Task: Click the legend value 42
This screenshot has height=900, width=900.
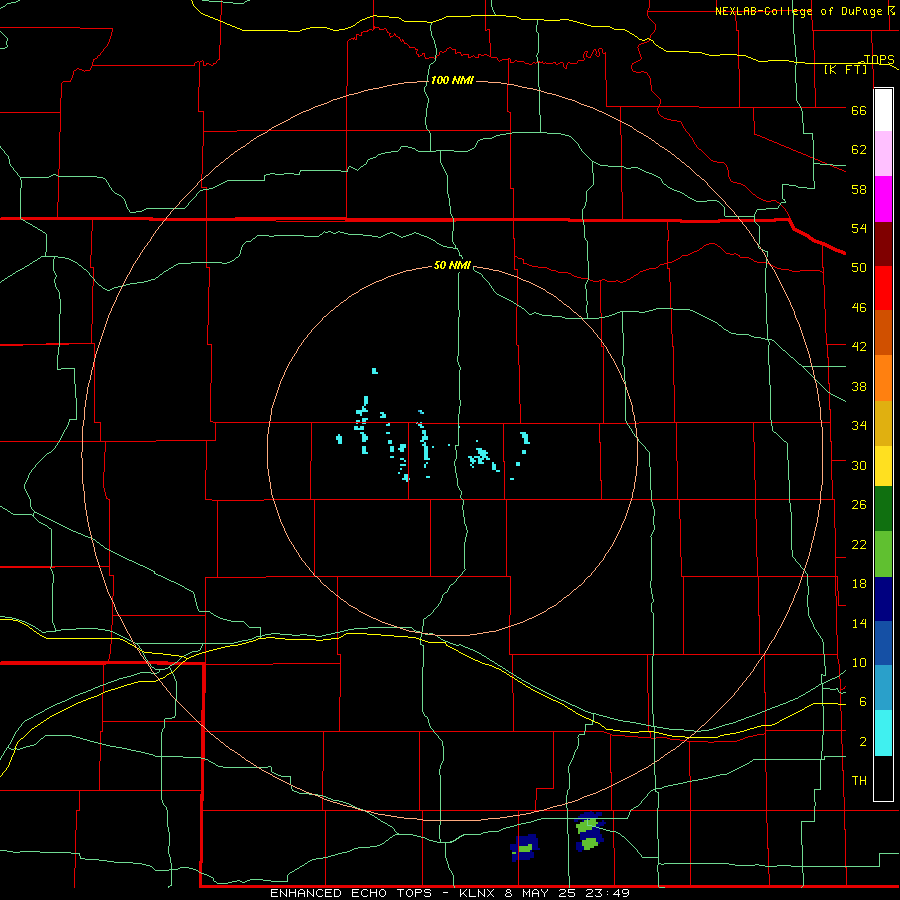Action: click(x=859, y=347)
